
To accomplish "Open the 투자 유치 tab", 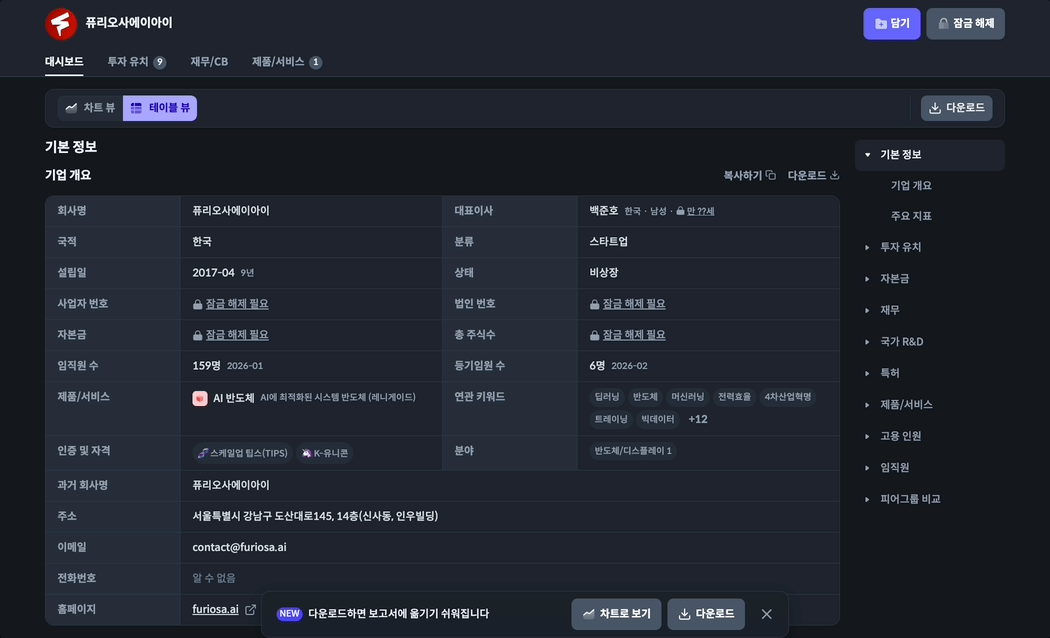I will click(136, 62).
